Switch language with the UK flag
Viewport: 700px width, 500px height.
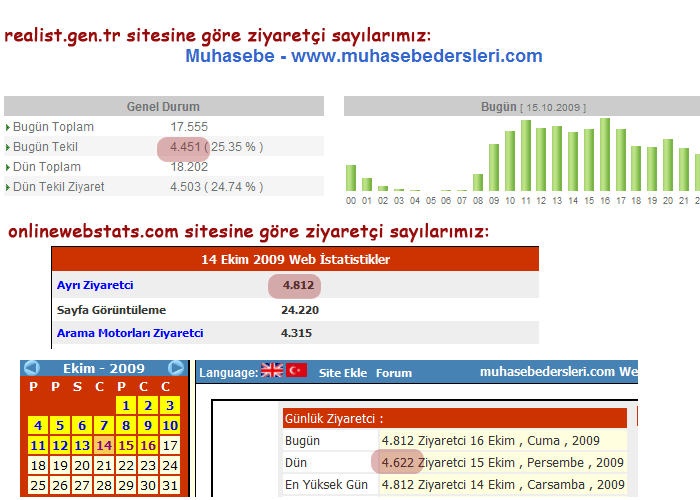point(272,371)
